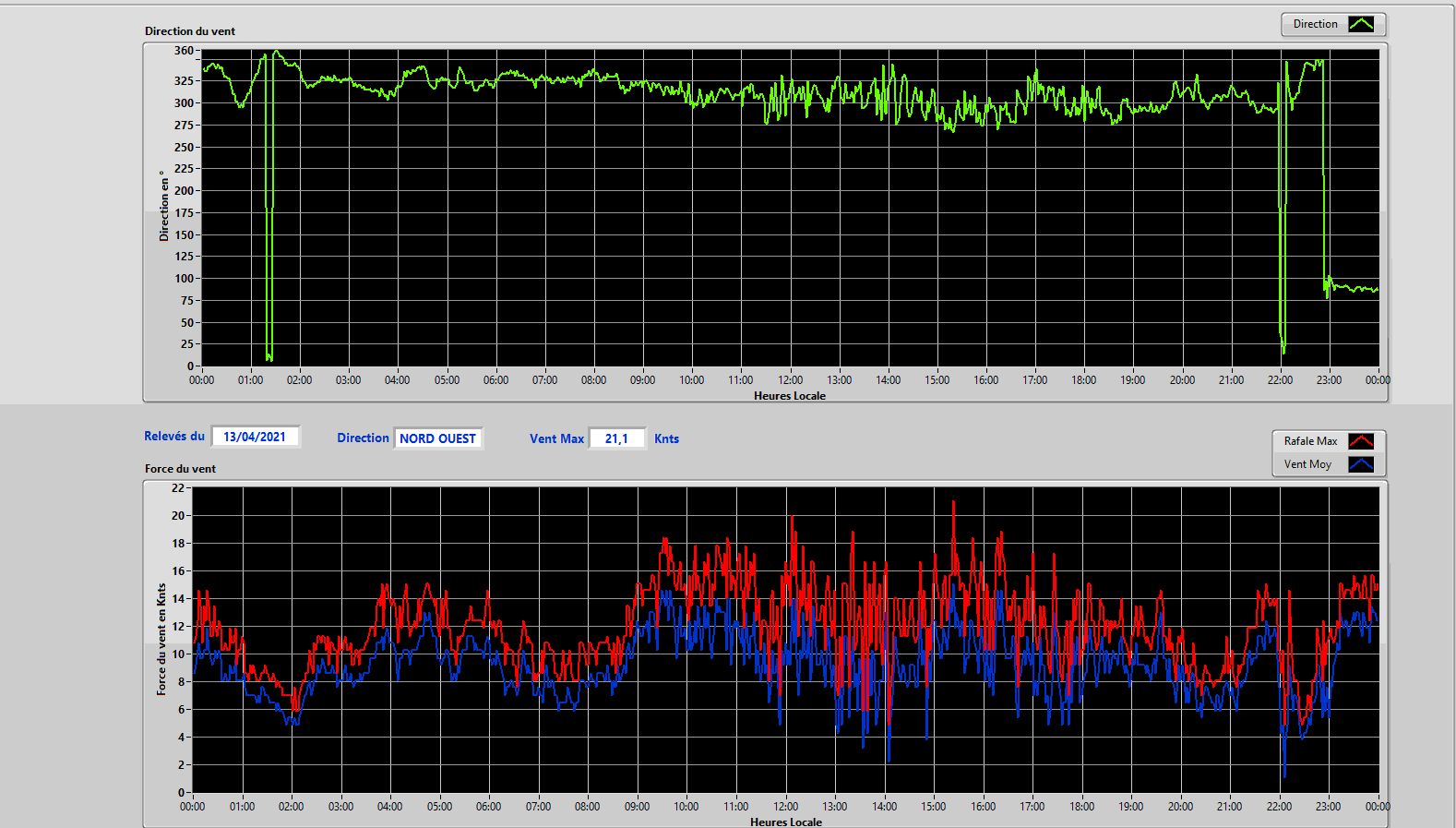
Task: Click the 'Relevés du' label
Action: click(174, 436)
